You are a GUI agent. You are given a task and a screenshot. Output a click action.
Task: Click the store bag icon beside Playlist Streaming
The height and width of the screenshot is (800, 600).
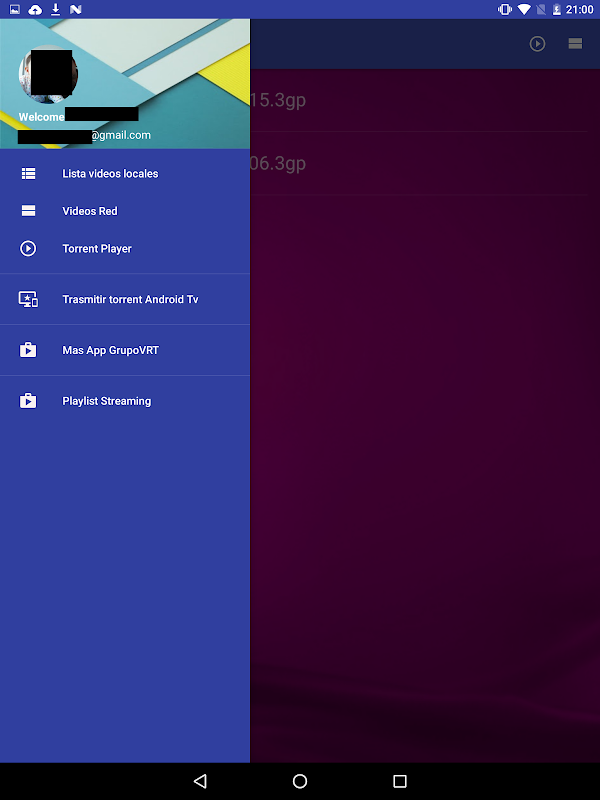pyautogui.click(x=28, y=401)
